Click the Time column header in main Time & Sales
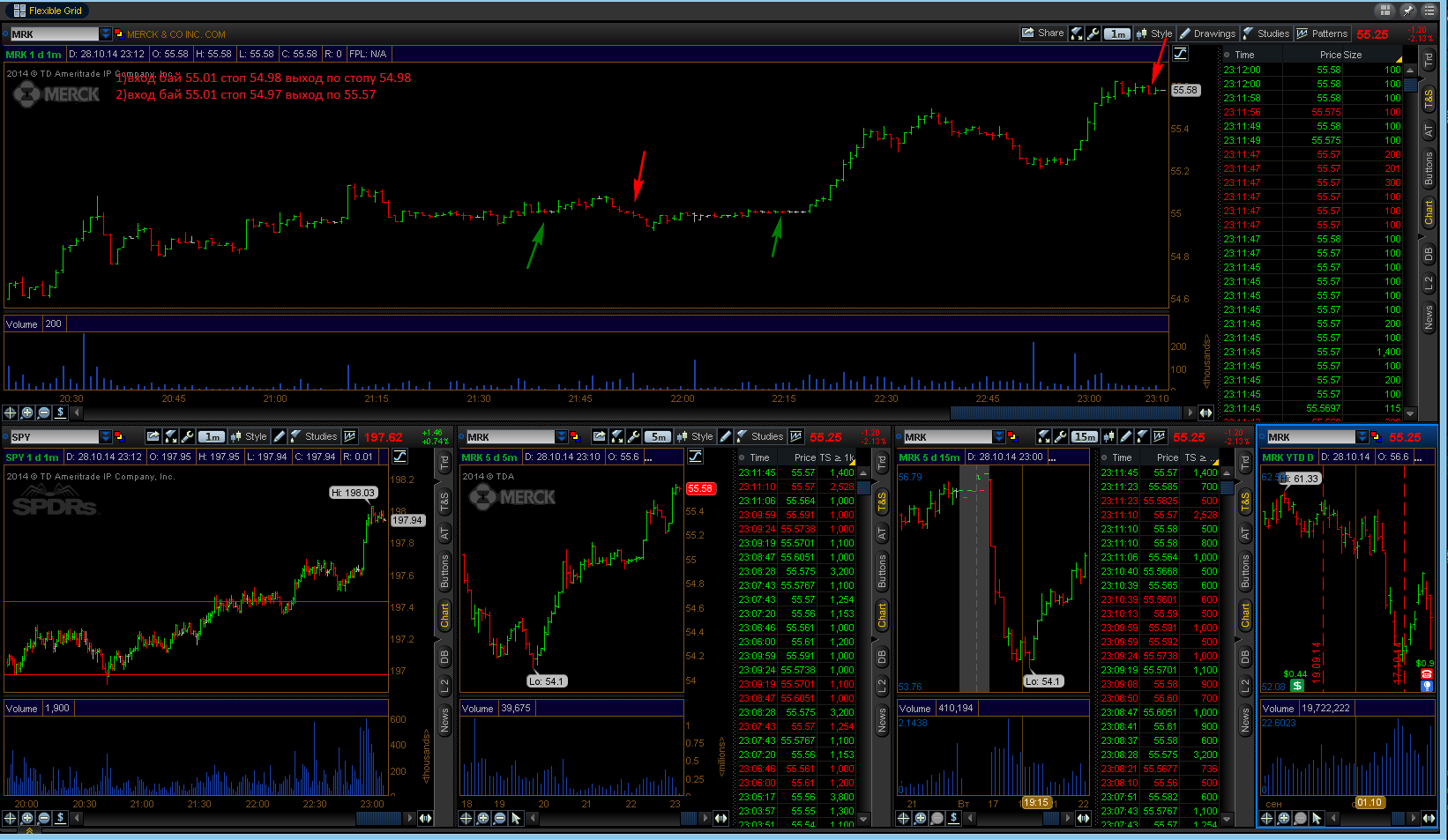The width and height of the screenshot is (1448, 840). 1244,55
